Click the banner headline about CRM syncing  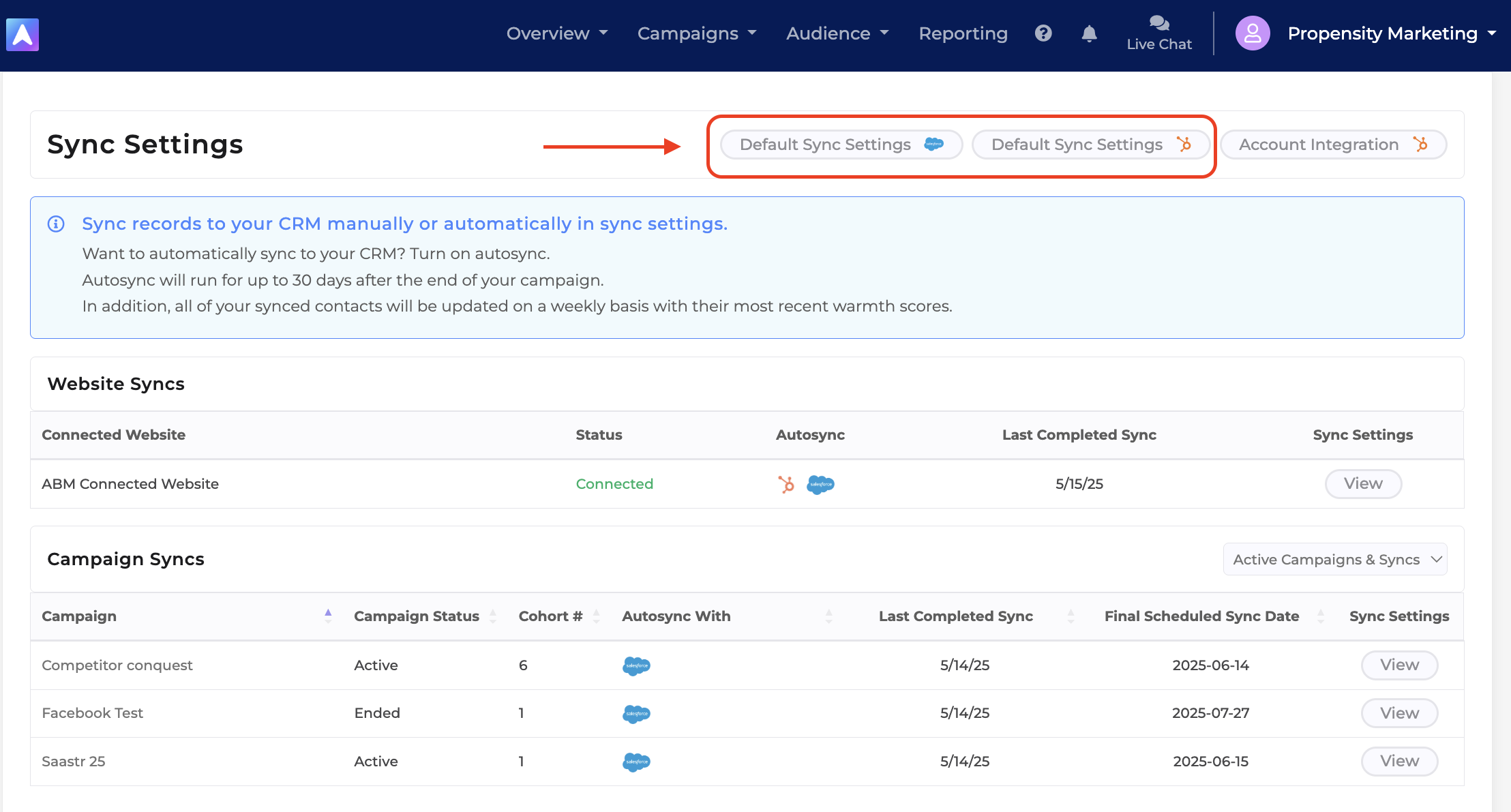[405, 224]
